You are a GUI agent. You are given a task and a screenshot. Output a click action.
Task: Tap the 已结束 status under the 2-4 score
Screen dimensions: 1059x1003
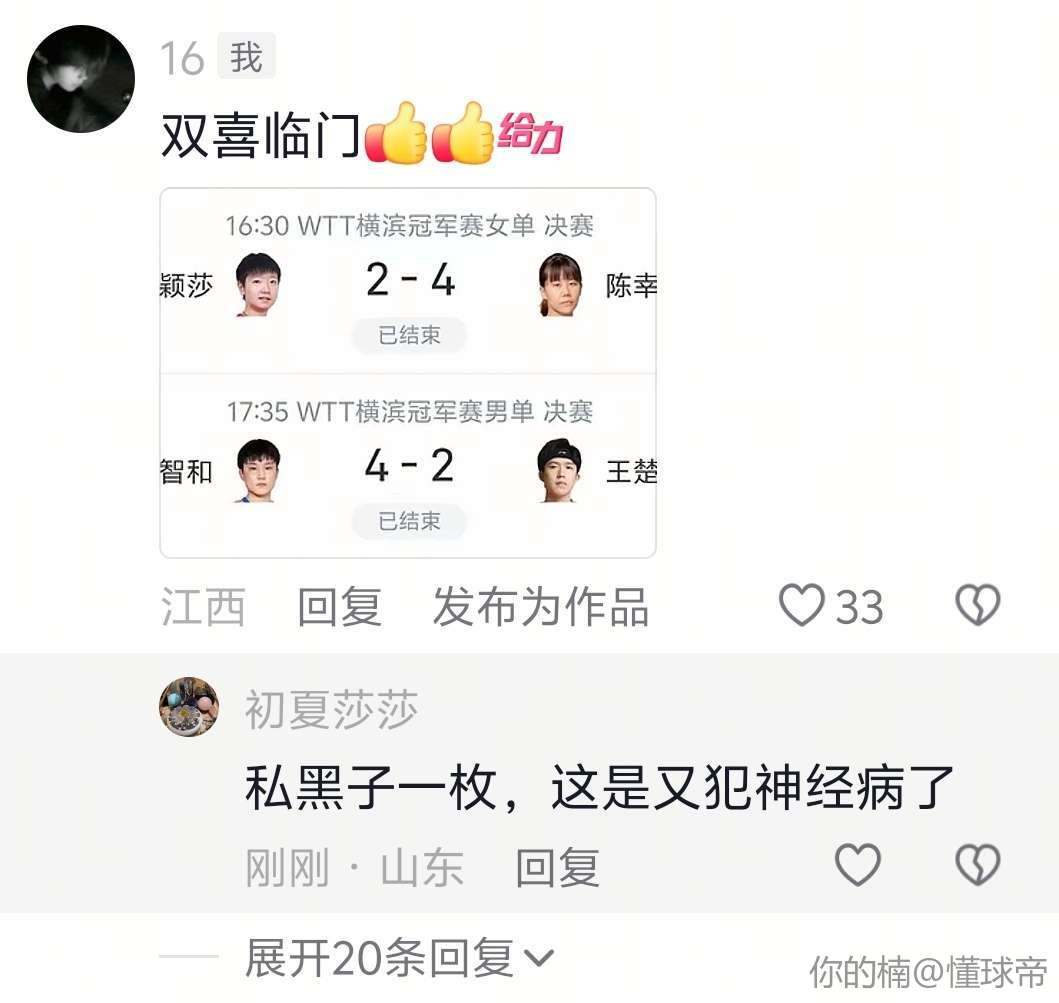[409, 335]
